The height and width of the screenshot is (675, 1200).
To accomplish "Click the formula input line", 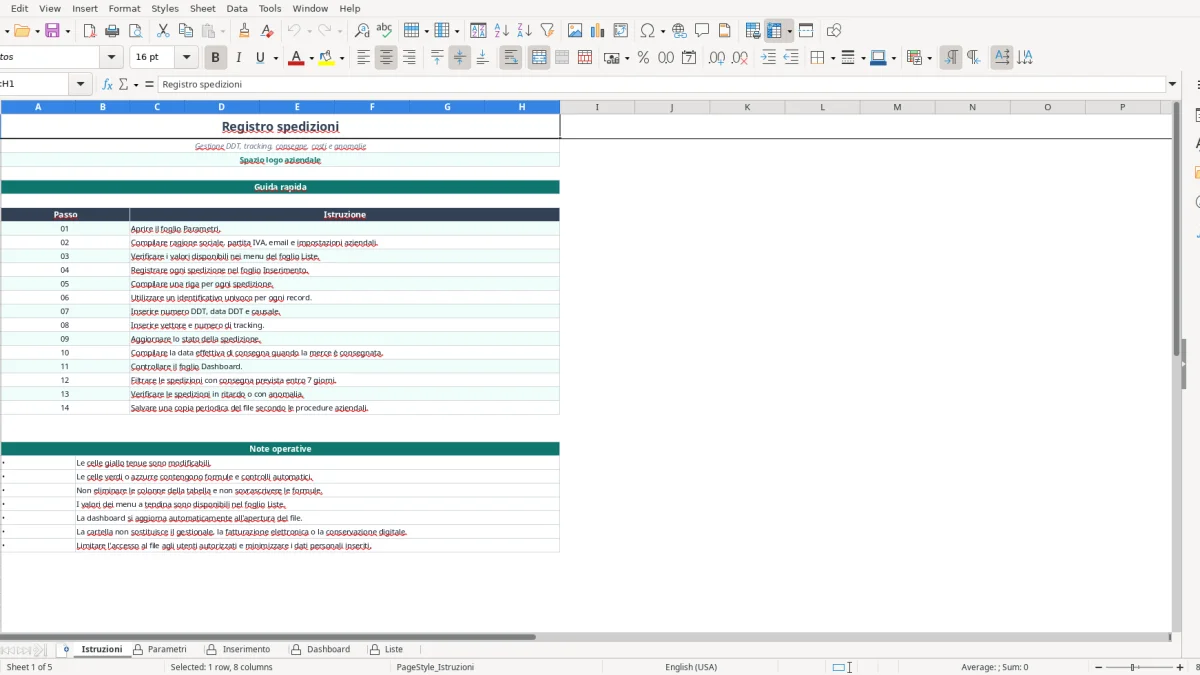I will (x=662, y=85).
